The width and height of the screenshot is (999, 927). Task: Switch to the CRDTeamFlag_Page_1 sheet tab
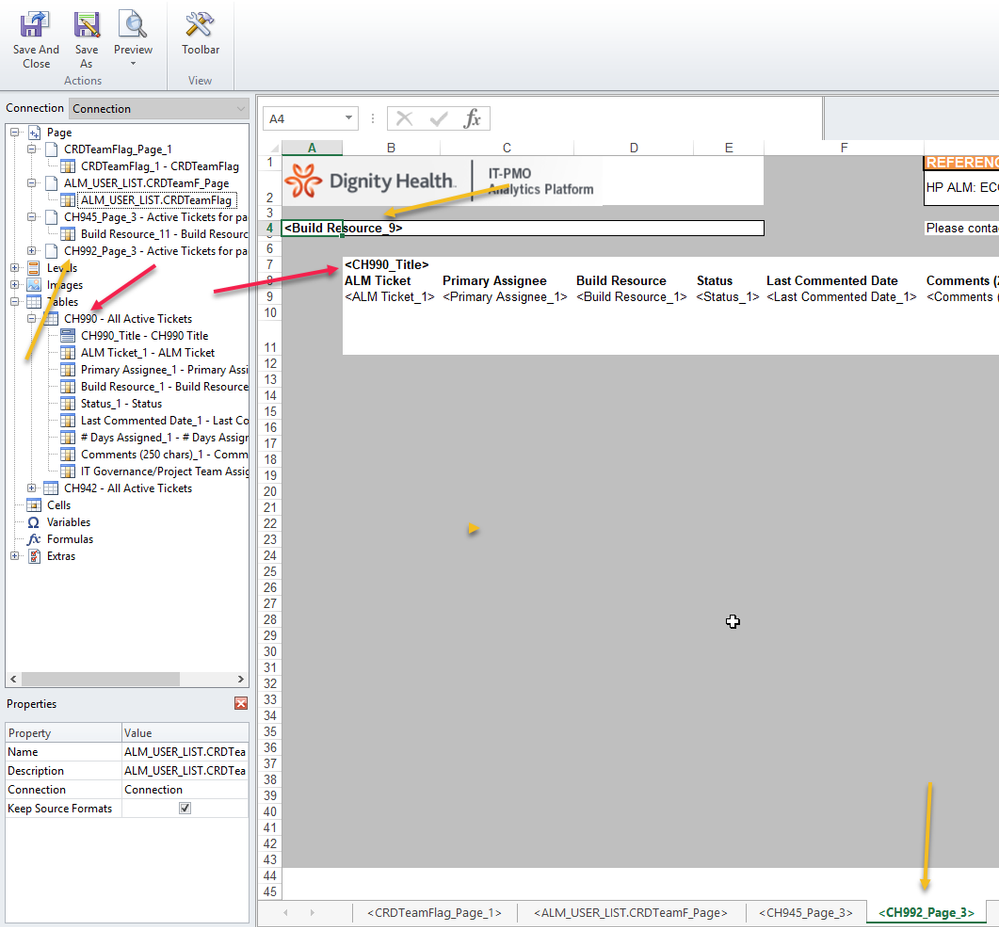tap(434, 913)
